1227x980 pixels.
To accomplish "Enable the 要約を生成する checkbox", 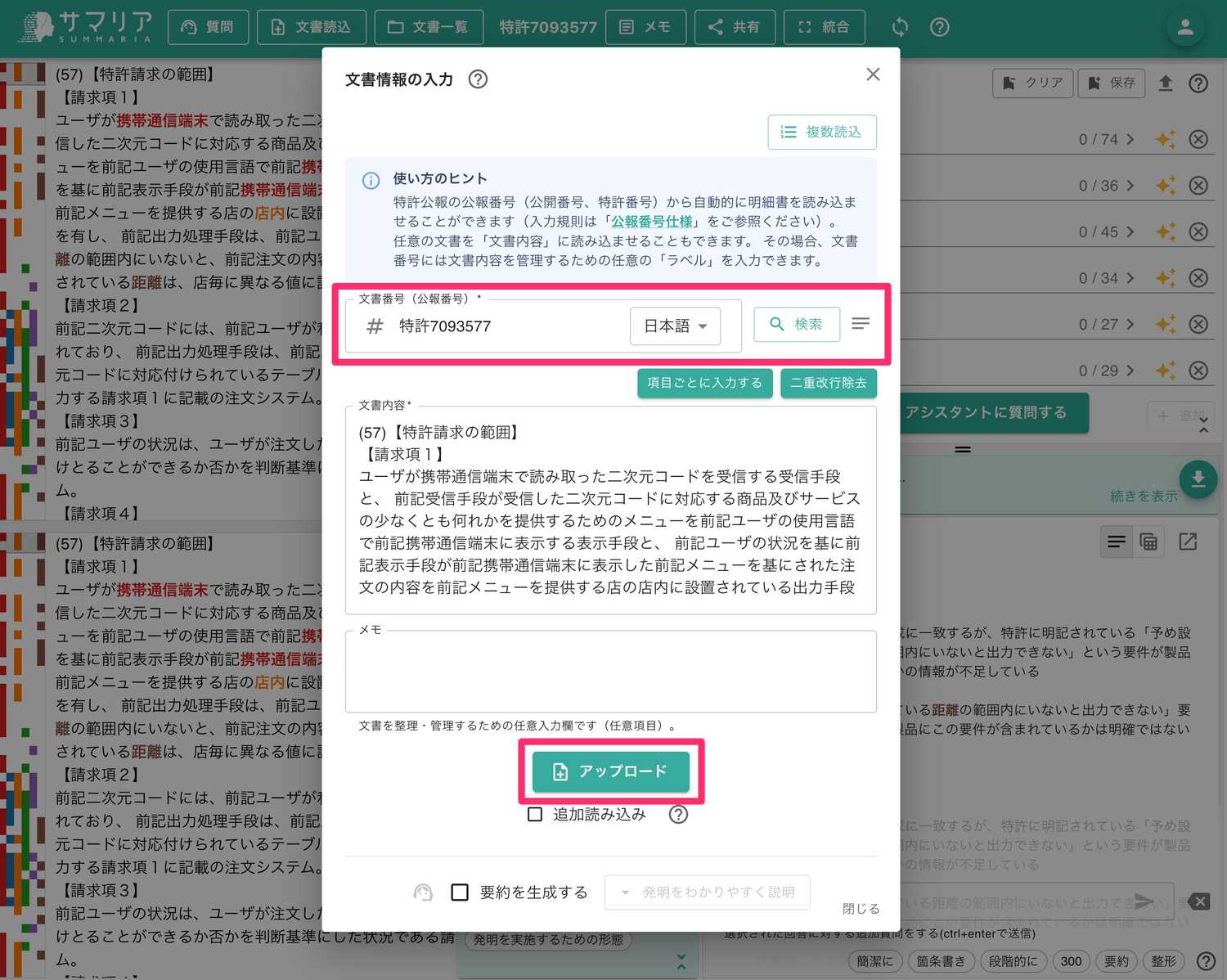I will coord(460,892).
